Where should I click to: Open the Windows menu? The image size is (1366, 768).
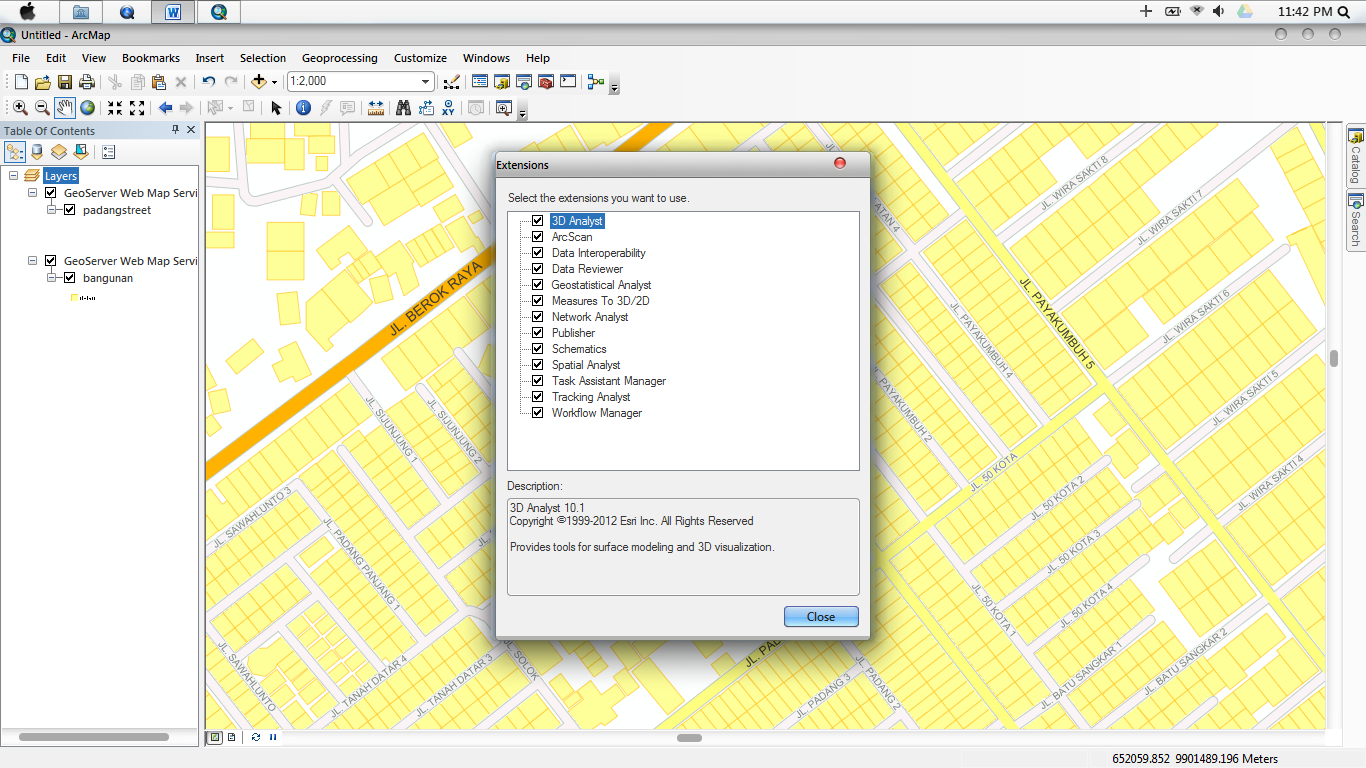tap(486, 58)
